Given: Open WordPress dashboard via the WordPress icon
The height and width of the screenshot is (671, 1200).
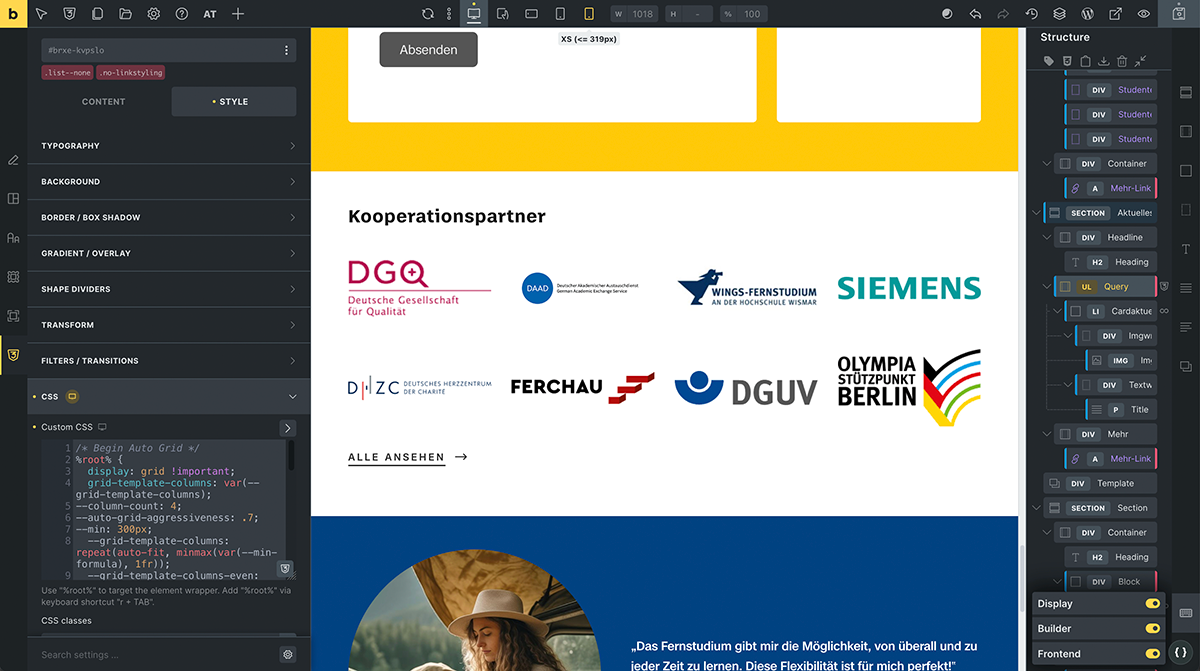Looking at the screenshot, I should [1087, 14].
